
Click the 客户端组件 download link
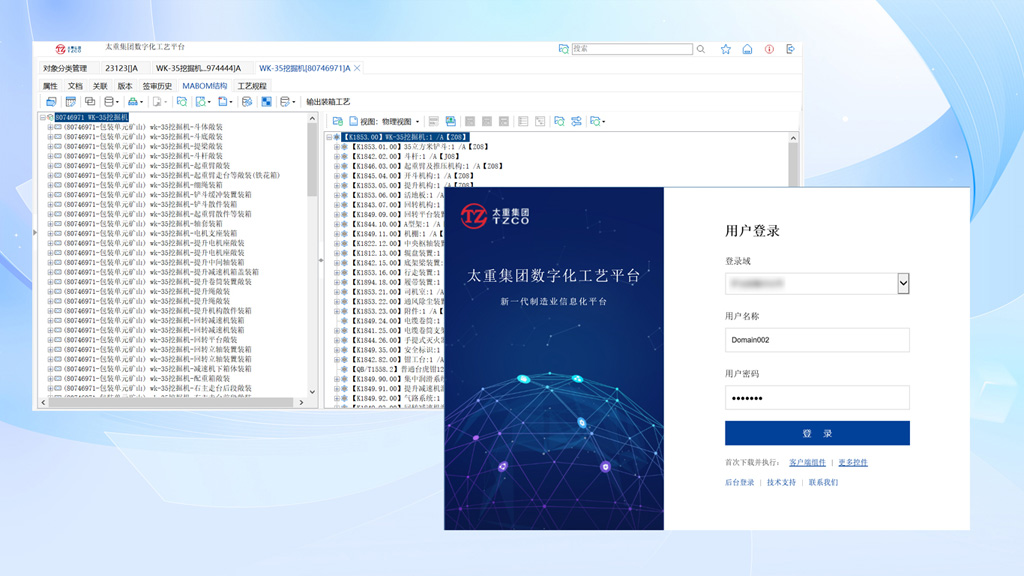click(x=806, y=462)
